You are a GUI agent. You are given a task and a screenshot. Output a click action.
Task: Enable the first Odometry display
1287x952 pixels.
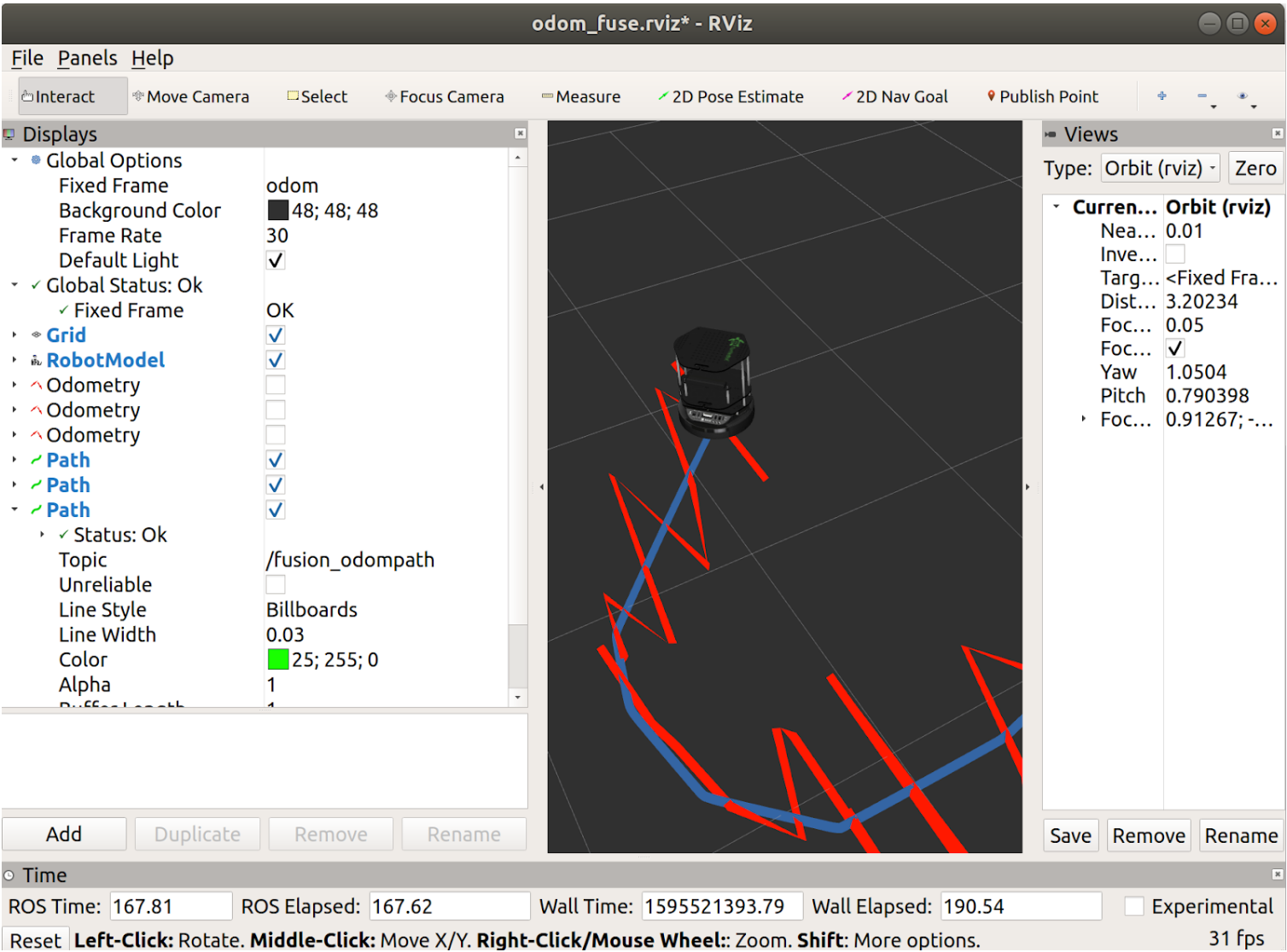coord(275,385)
